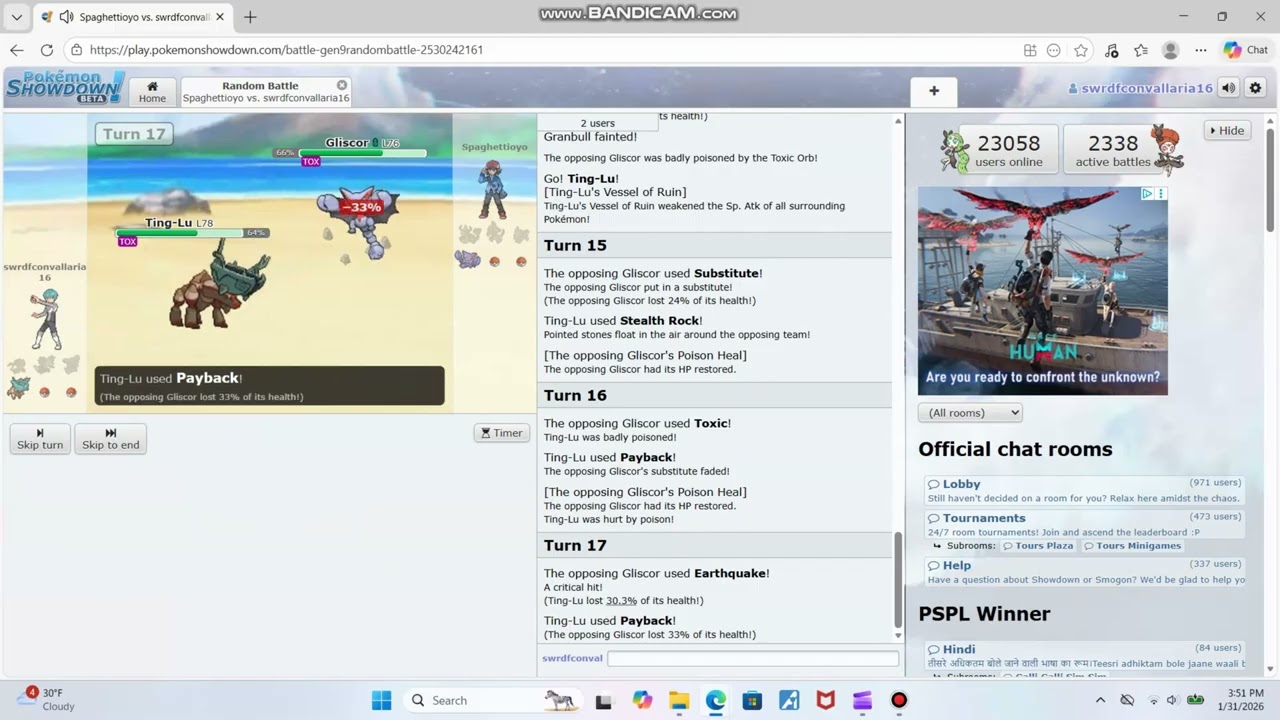
Task: Open the sound volume options
Action: (1228, 88)
